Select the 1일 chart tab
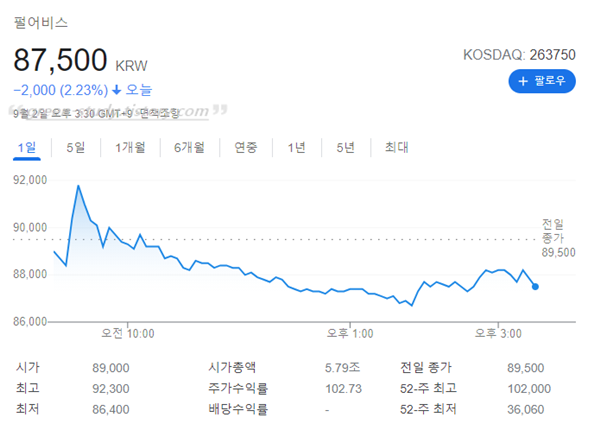Screen dimensions: 600x442 point(27,147)
